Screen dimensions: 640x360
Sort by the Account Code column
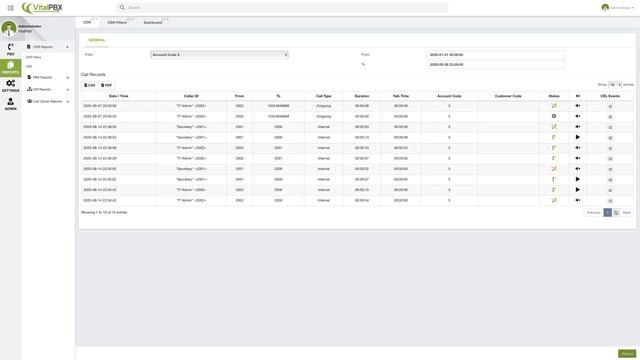[x=449, y=96]
